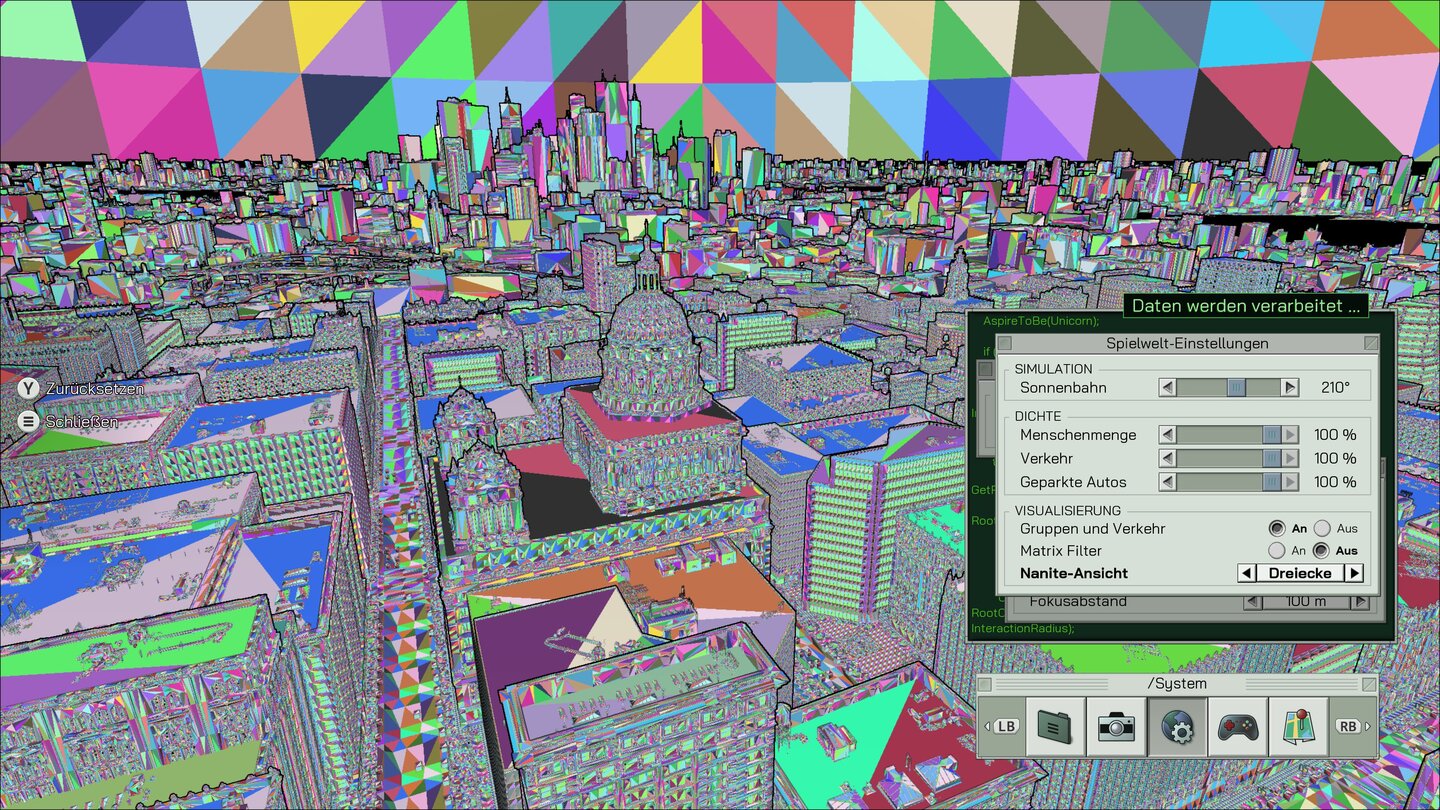The image size is (1440, 810).
Task: Open the folder icon in /System bar
Action: [x=1056, y=727]
